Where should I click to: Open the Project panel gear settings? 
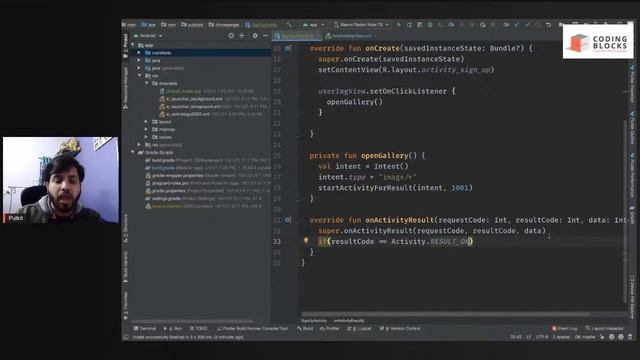[x=255, y=36]
